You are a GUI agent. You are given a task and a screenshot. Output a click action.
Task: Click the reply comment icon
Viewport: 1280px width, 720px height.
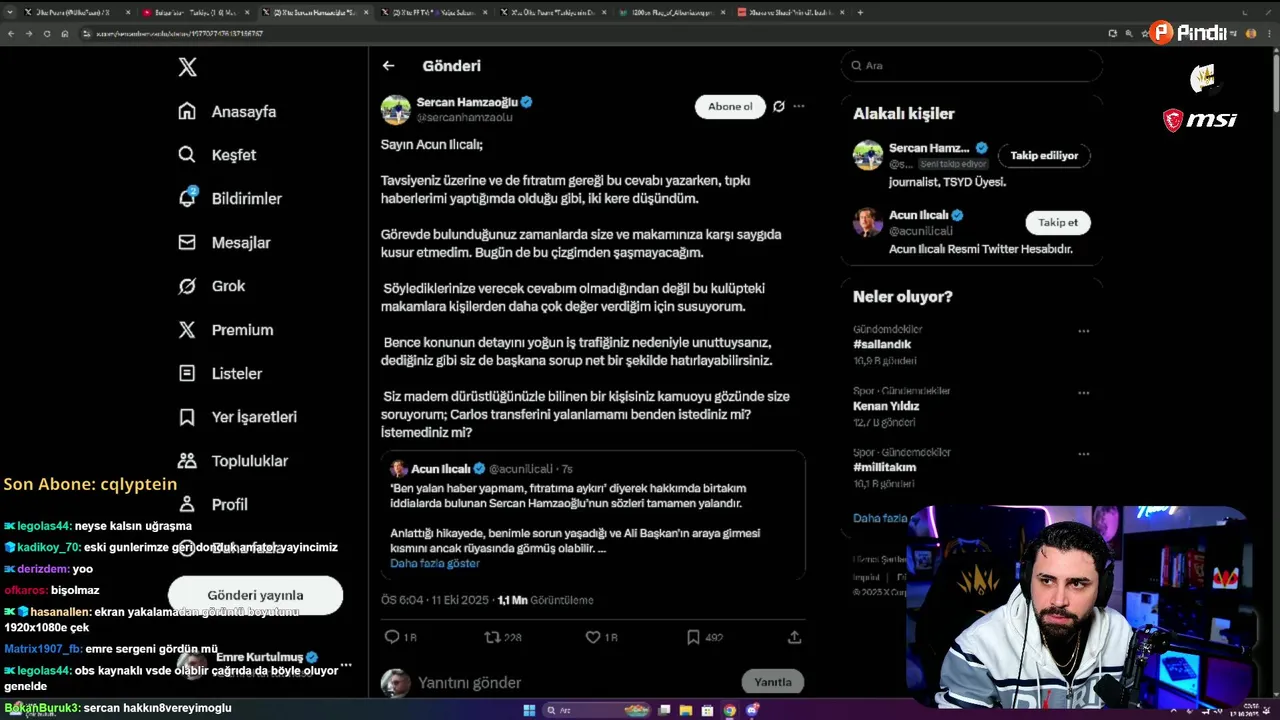click(x=392, y=637)
